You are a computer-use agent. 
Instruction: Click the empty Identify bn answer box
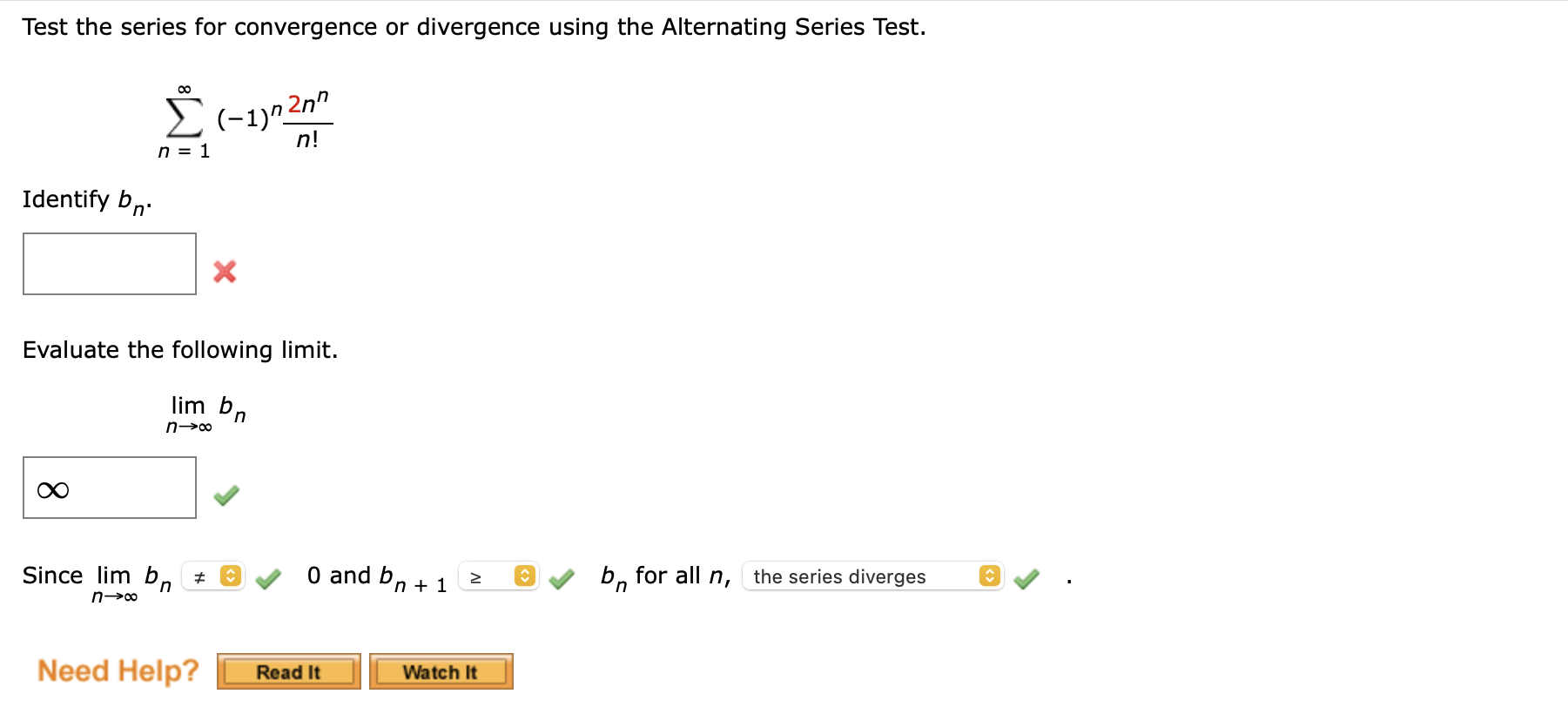point(109,263)
